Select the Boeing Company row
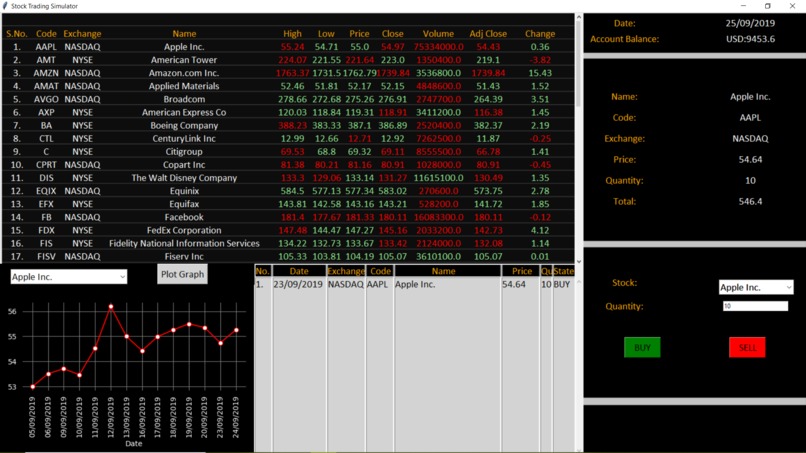 click(288, 125)
